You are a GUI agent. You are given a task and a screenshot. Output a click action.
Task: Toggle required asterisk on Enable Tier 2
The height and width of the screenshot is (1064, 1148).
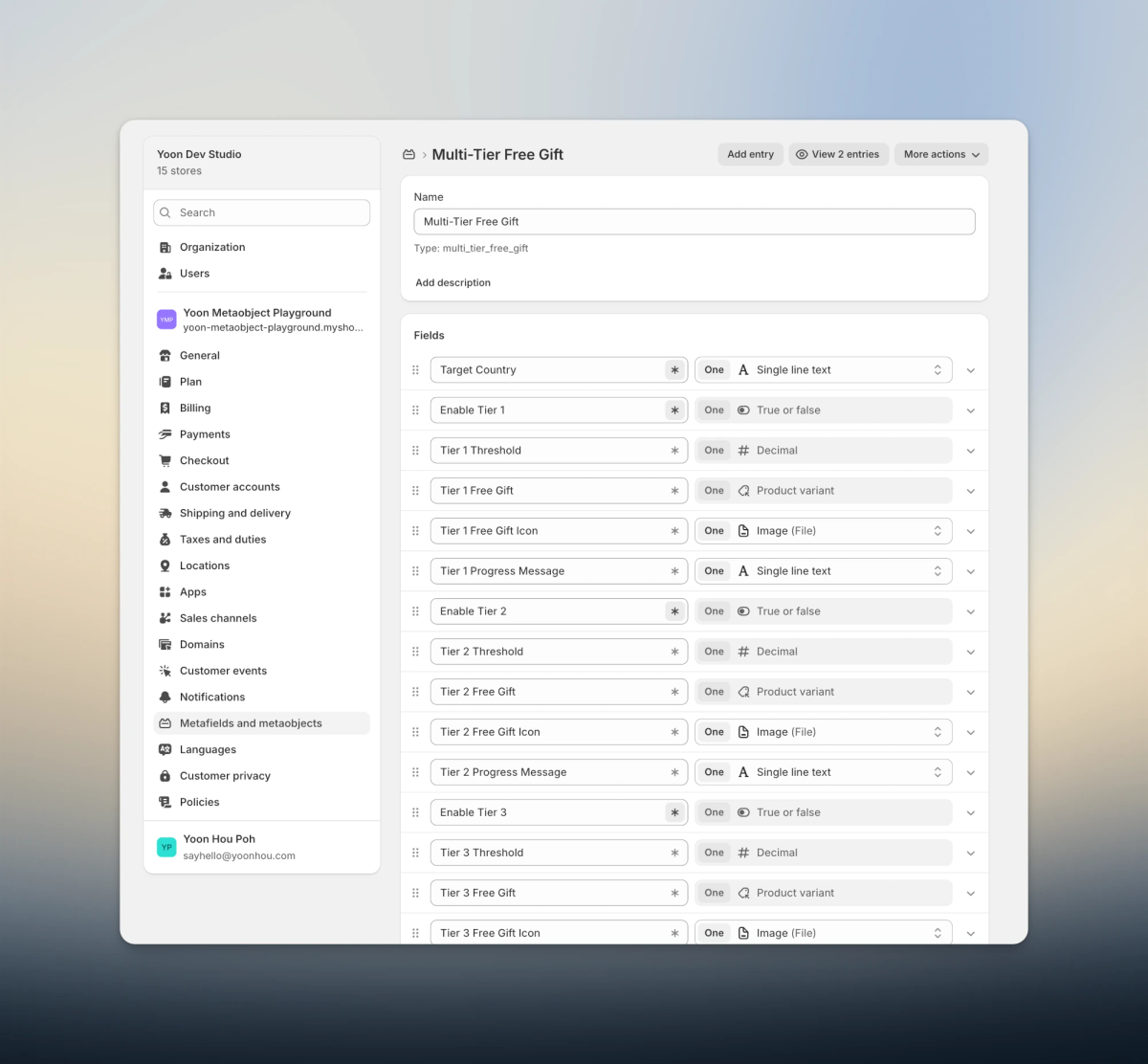click(674, 611)
